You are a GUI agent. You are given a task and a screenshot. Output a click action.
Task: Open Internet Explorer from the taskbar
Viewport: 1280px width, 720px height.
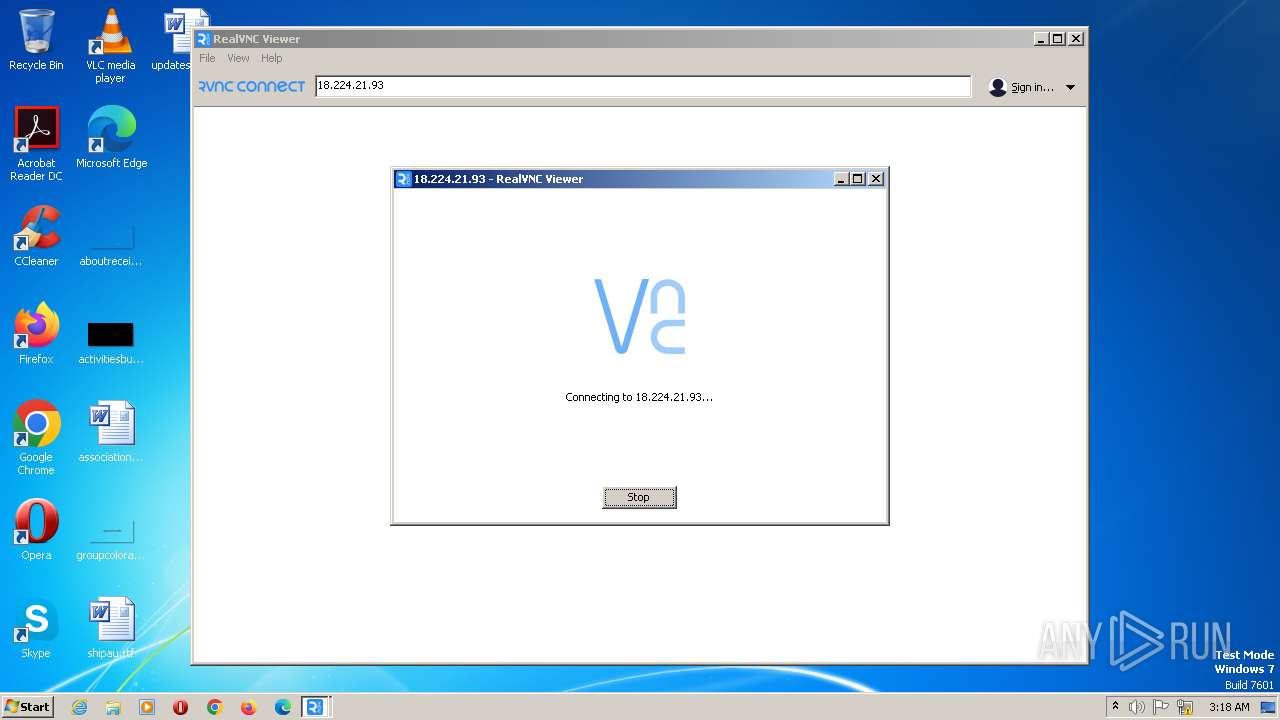coord(79,707)
